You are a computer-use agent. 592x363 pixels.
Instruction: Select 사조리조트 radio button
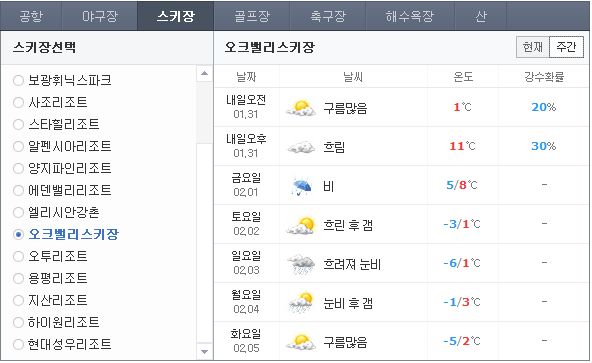click(x=18, y=102)
